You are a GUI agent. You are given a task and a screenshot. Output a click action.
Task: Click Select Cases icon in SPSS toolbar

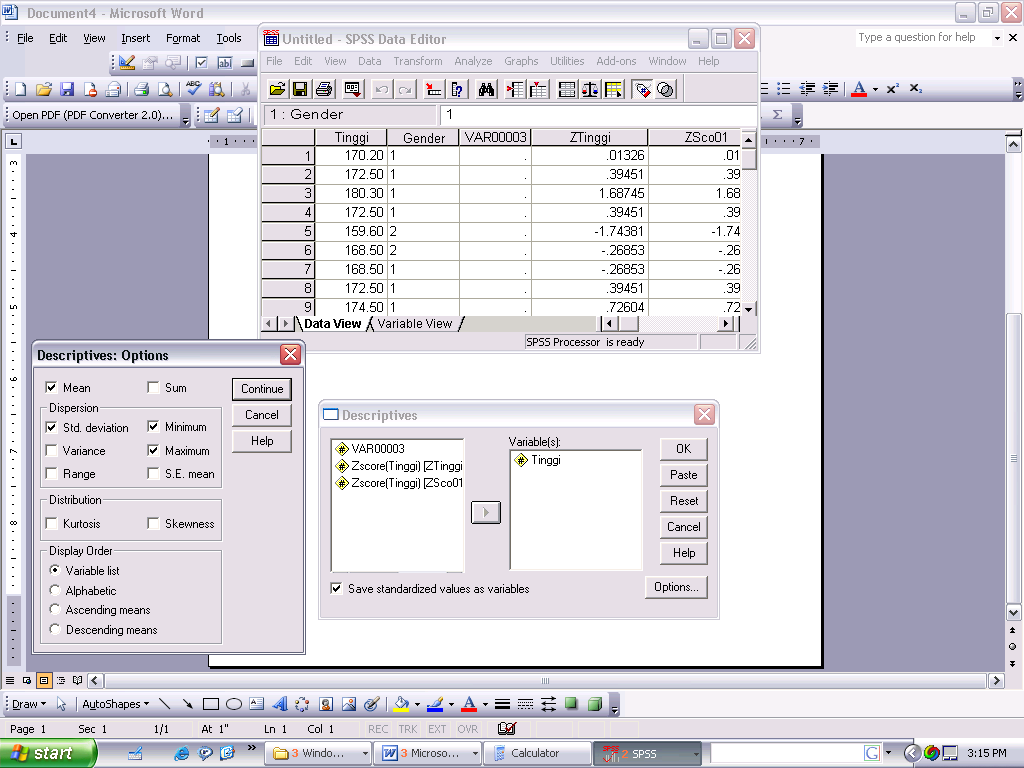click(614, 89)
